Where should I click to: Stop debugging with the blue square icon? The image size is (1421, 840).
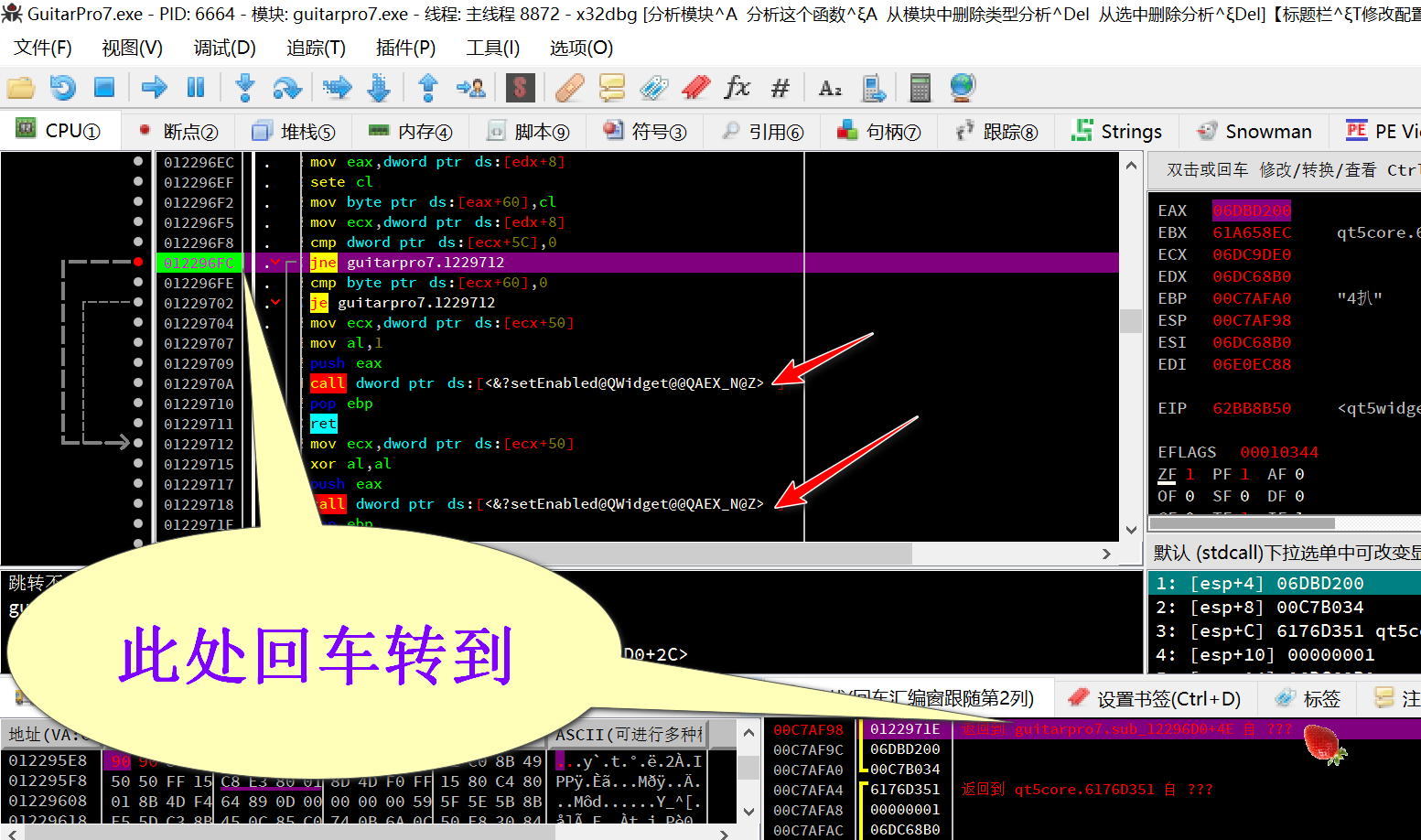tap(105, 88)
